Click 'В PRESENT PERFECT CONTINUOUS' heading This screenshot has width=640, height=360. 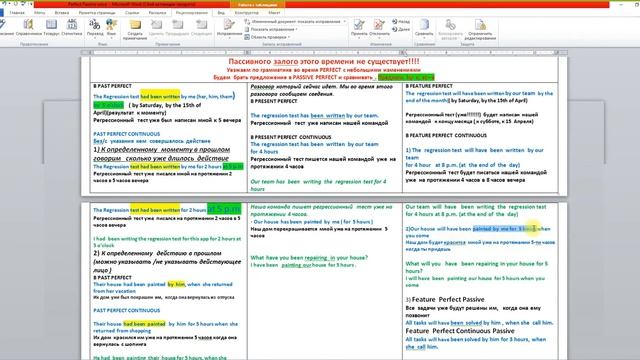tap(291, 137)
